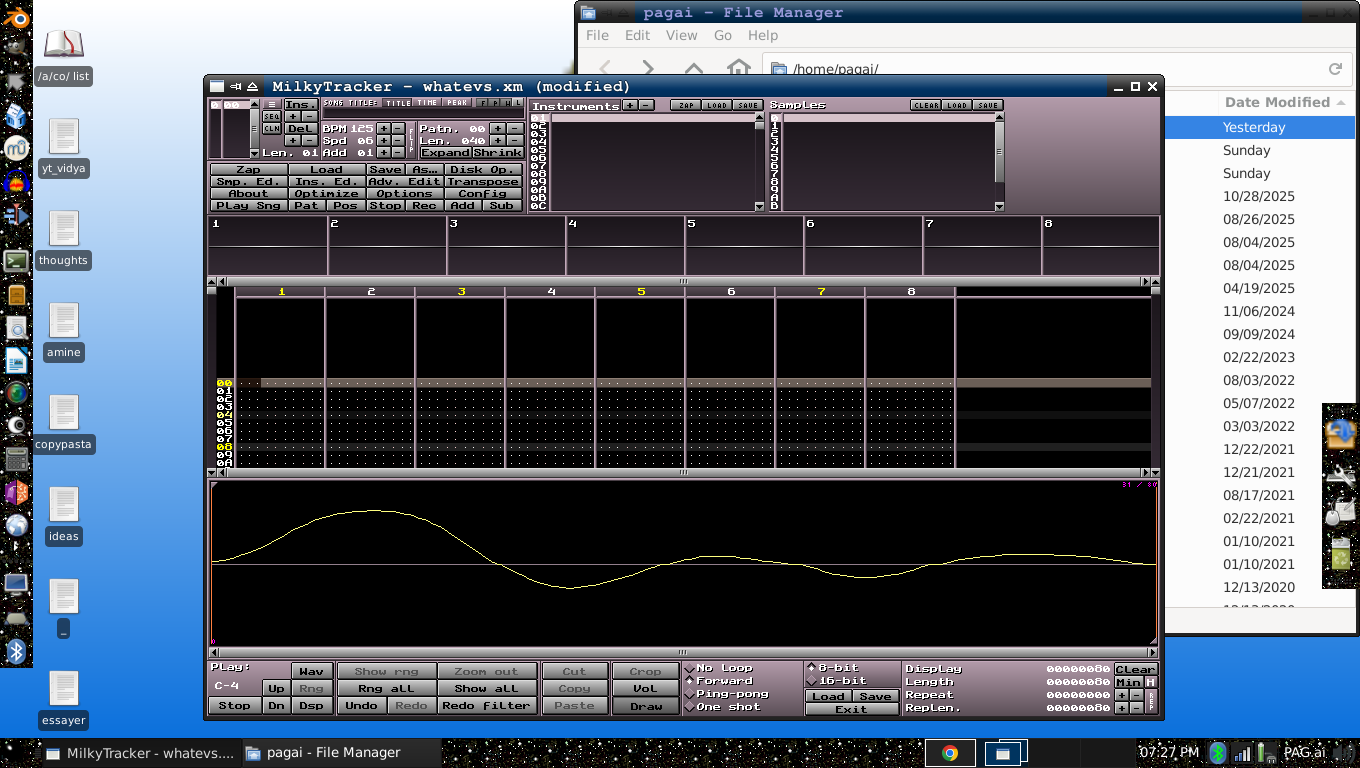Open the File menu in File Manager
The width and height of the screenshot is (1360, 768).
tap(597, 35)
